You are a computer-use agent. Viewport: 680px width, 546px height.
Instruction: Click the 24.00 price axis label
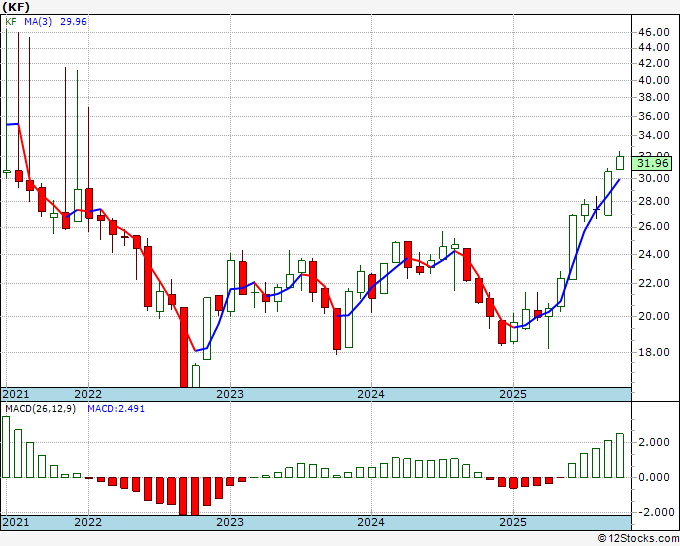click(x=653, y=254)
